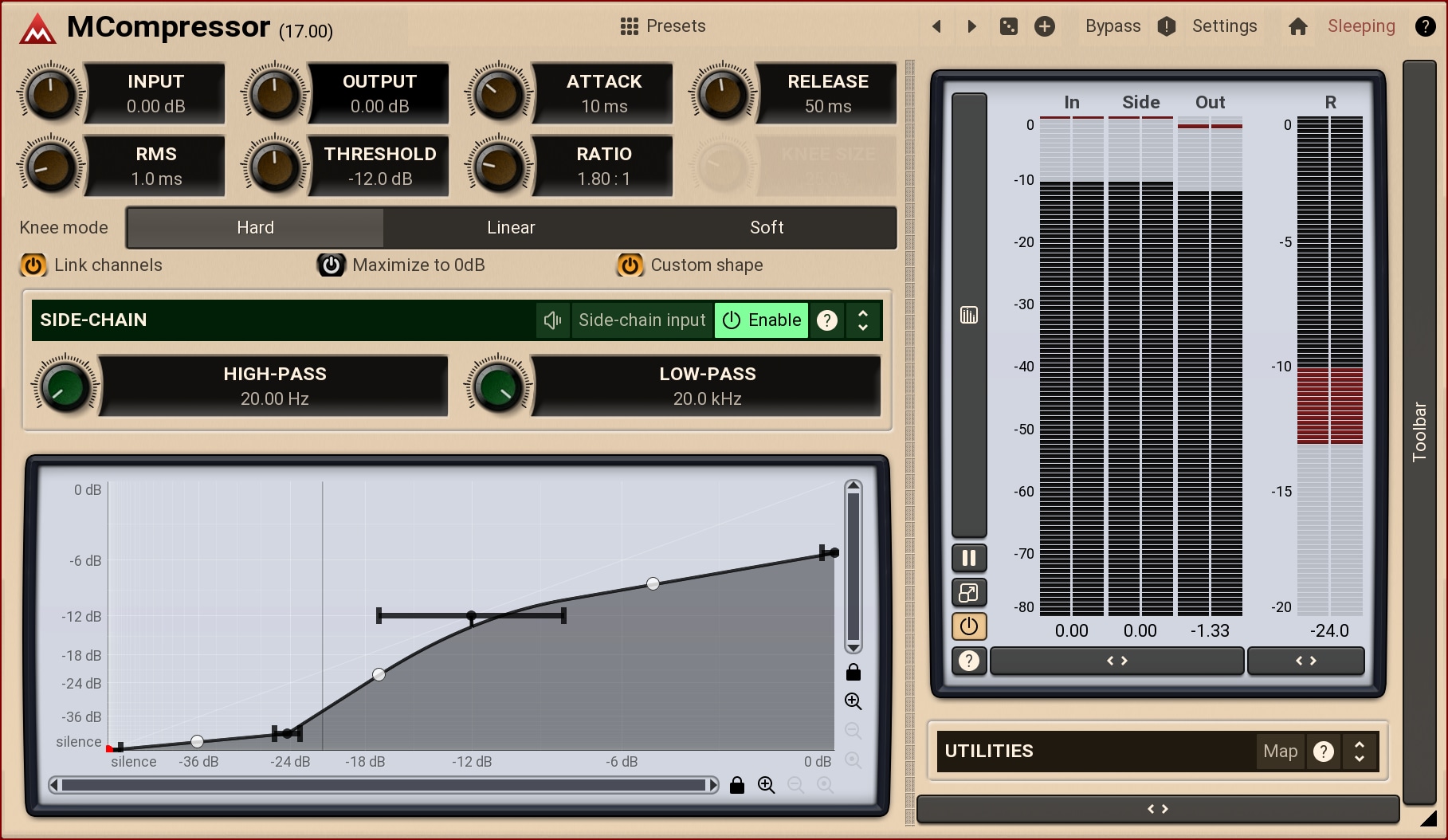Image resolution: width=1448 pixels, height=840 pixels.
Task: Pause the level meters
Action: point(969,558)
